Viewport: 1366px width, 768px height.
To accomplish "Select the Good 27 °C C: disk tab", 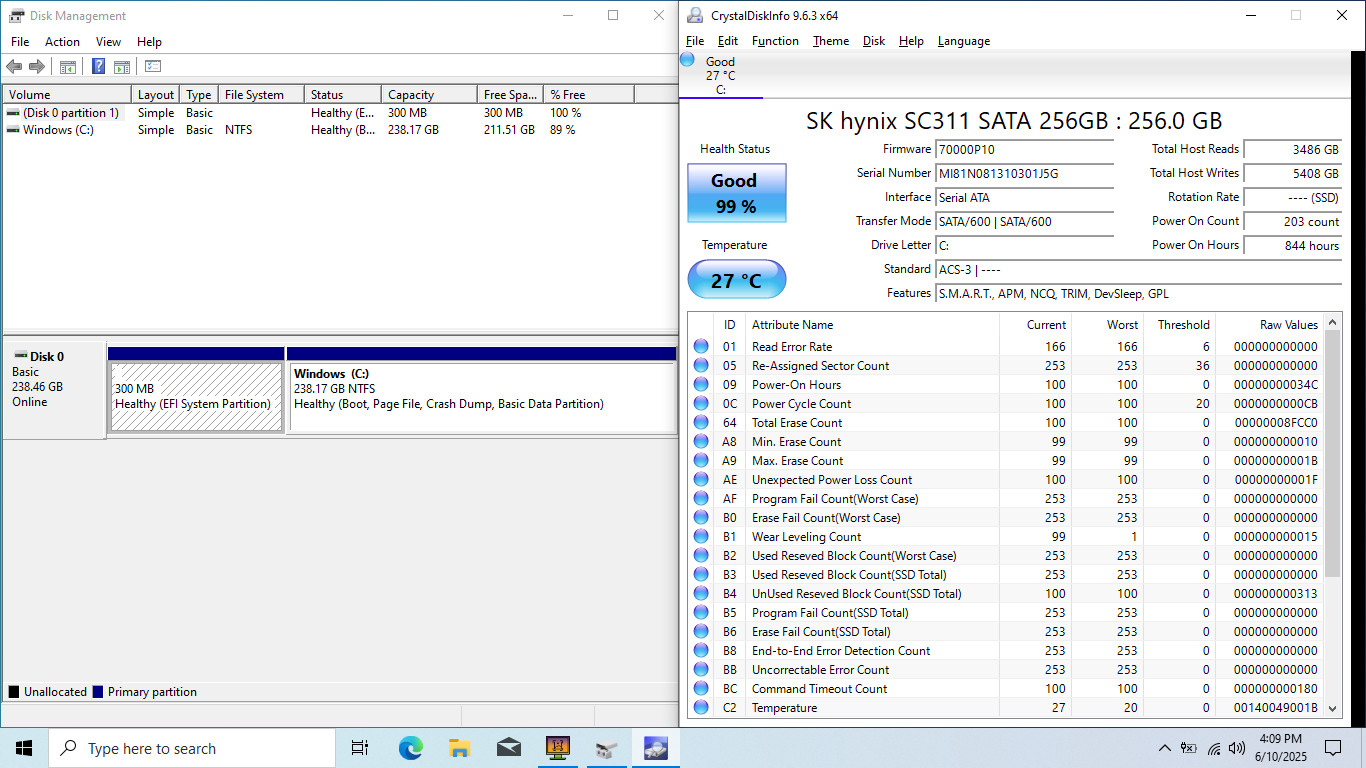I will pos(720,76).
